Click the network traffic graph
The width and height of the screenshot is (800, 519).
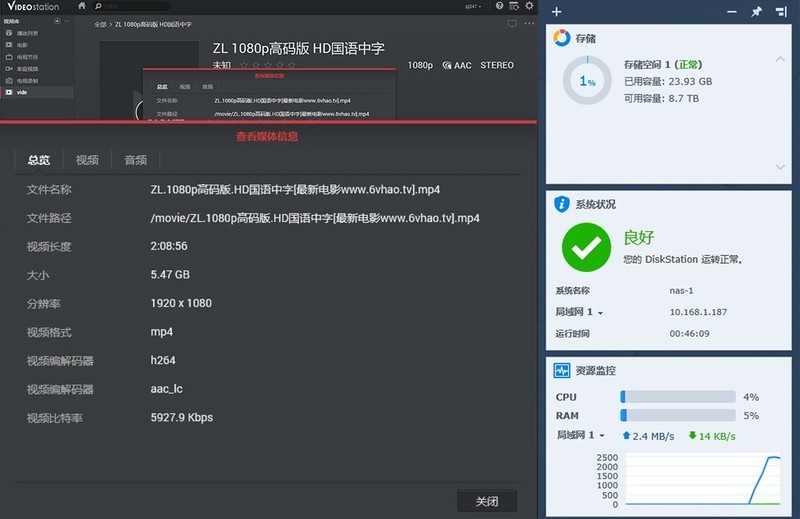703,479
